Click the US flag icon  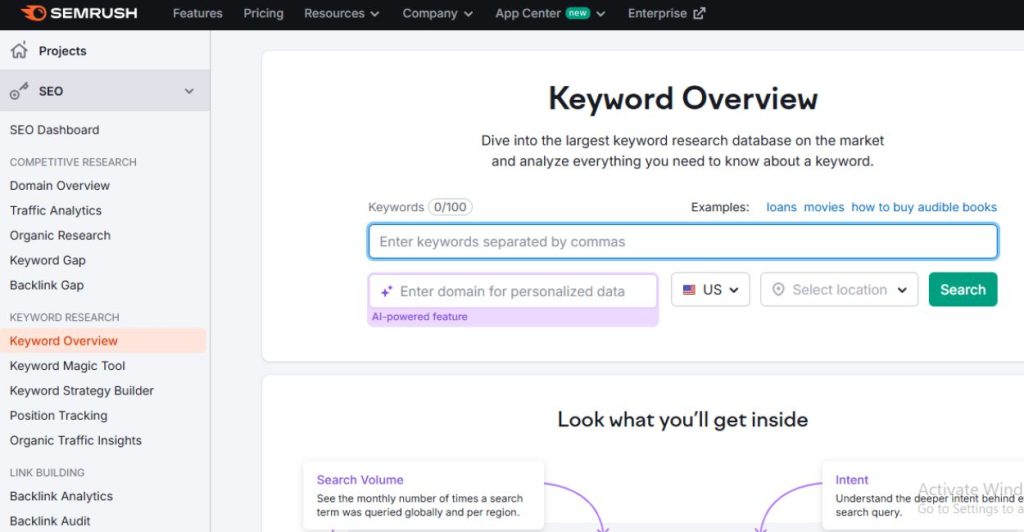689,290
